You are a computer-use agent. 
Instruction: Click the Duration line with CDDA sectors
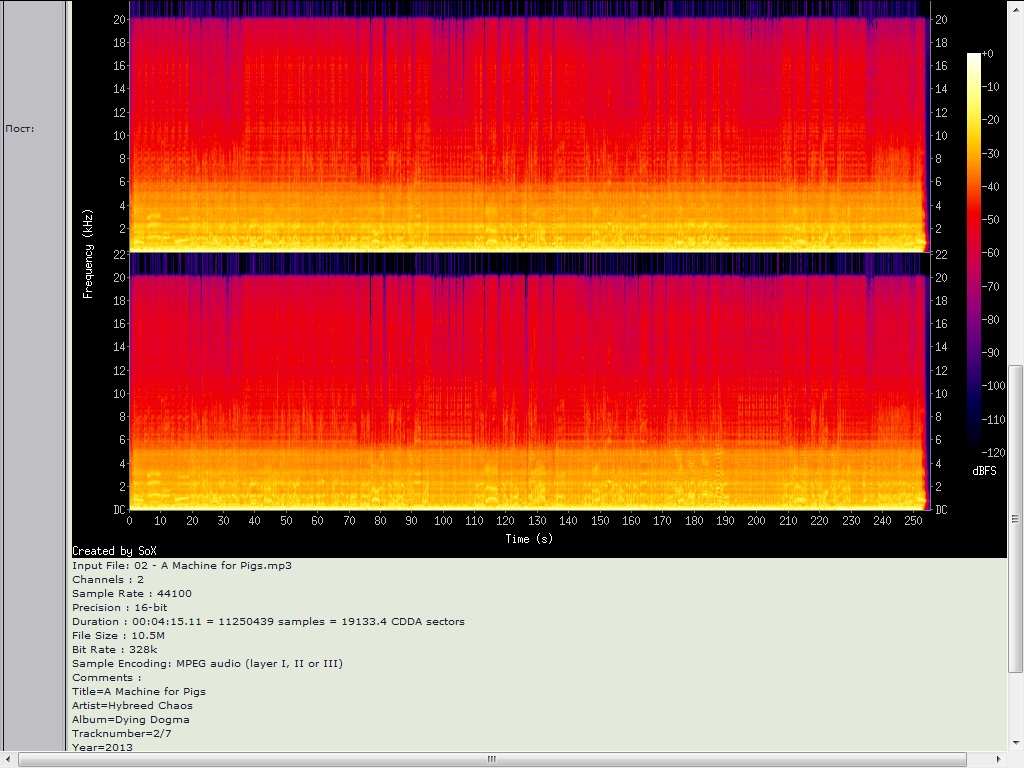coord(267,622)
